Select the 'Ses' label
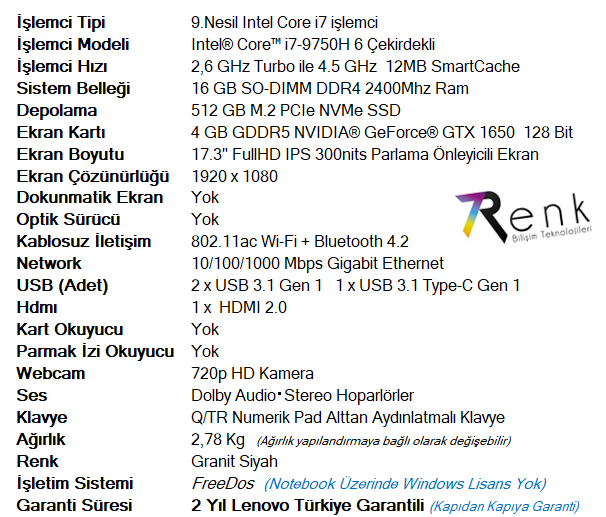606x517 pixels. [32, 396]
